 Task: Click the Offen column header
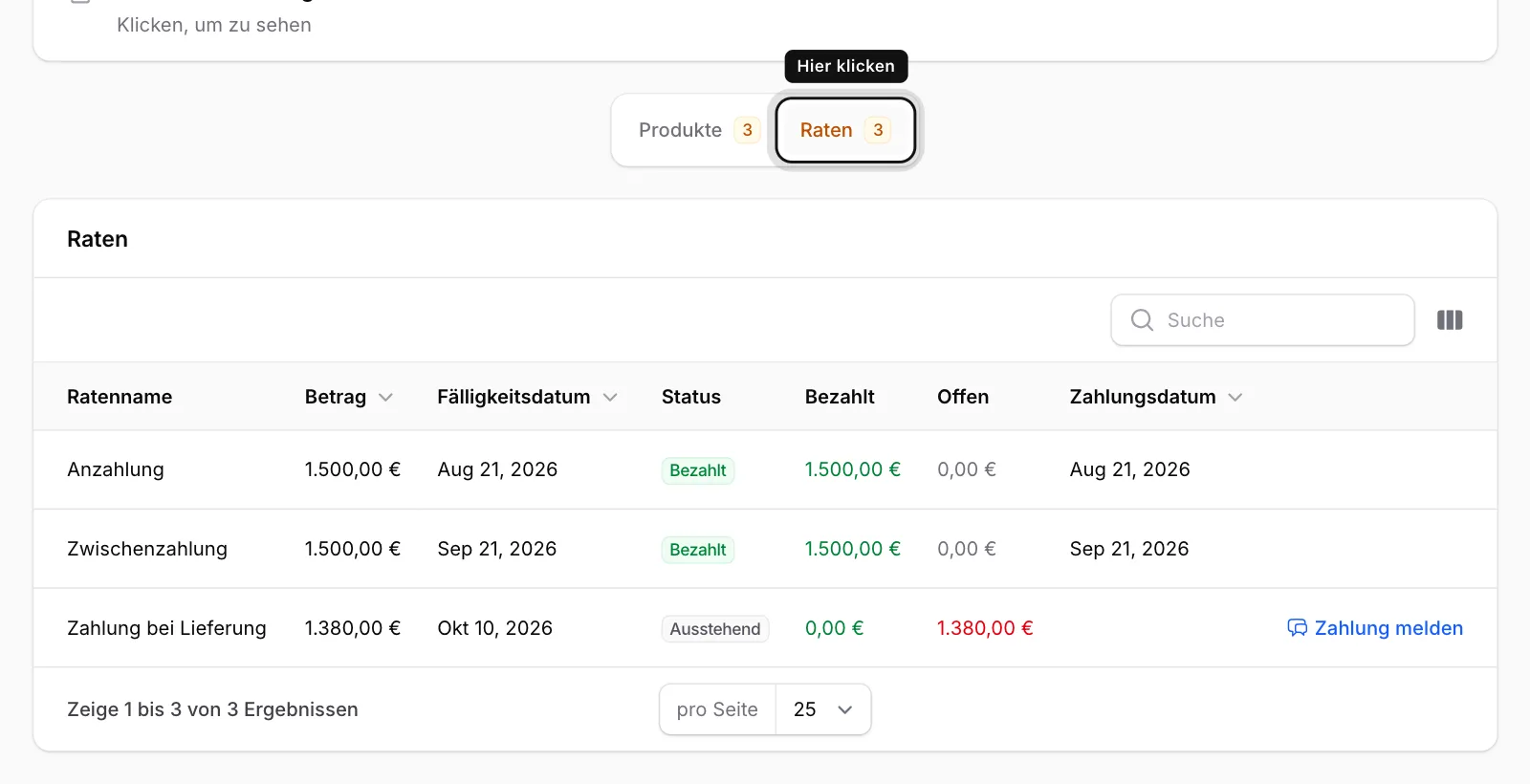(963, 397)
